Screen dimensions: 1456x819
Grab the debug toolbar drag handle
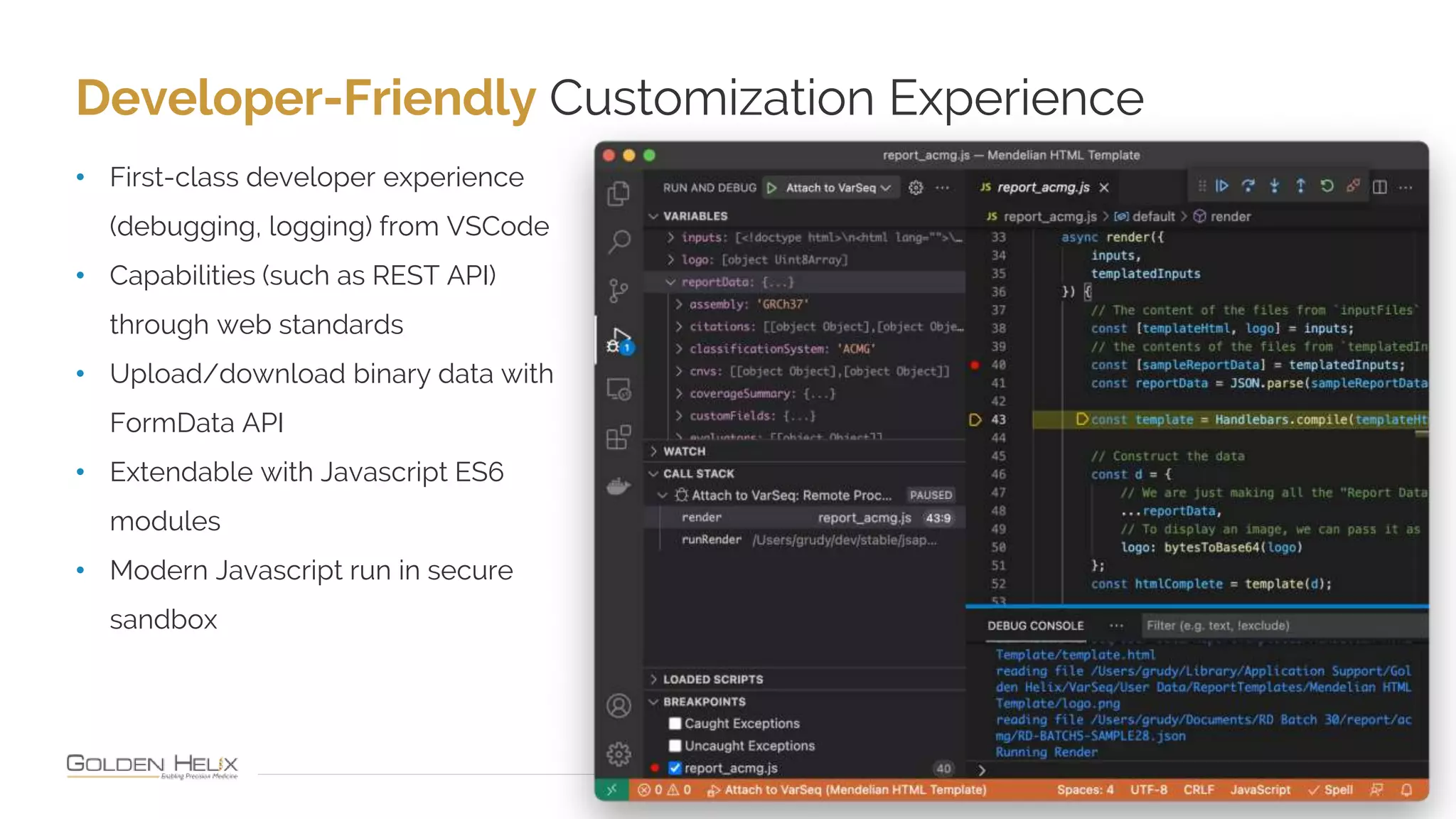pyautogui.click(x=1201, y=186)
